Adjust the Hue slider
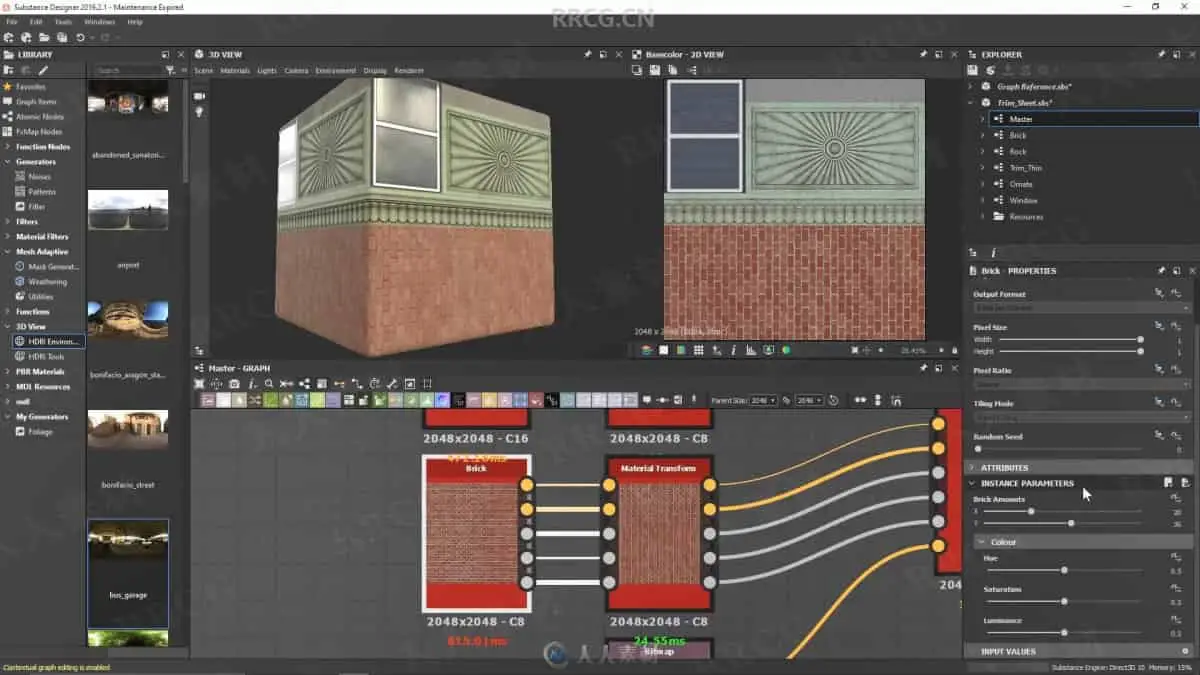This screenshot has height=675, width=1200. click(1063, 570)
